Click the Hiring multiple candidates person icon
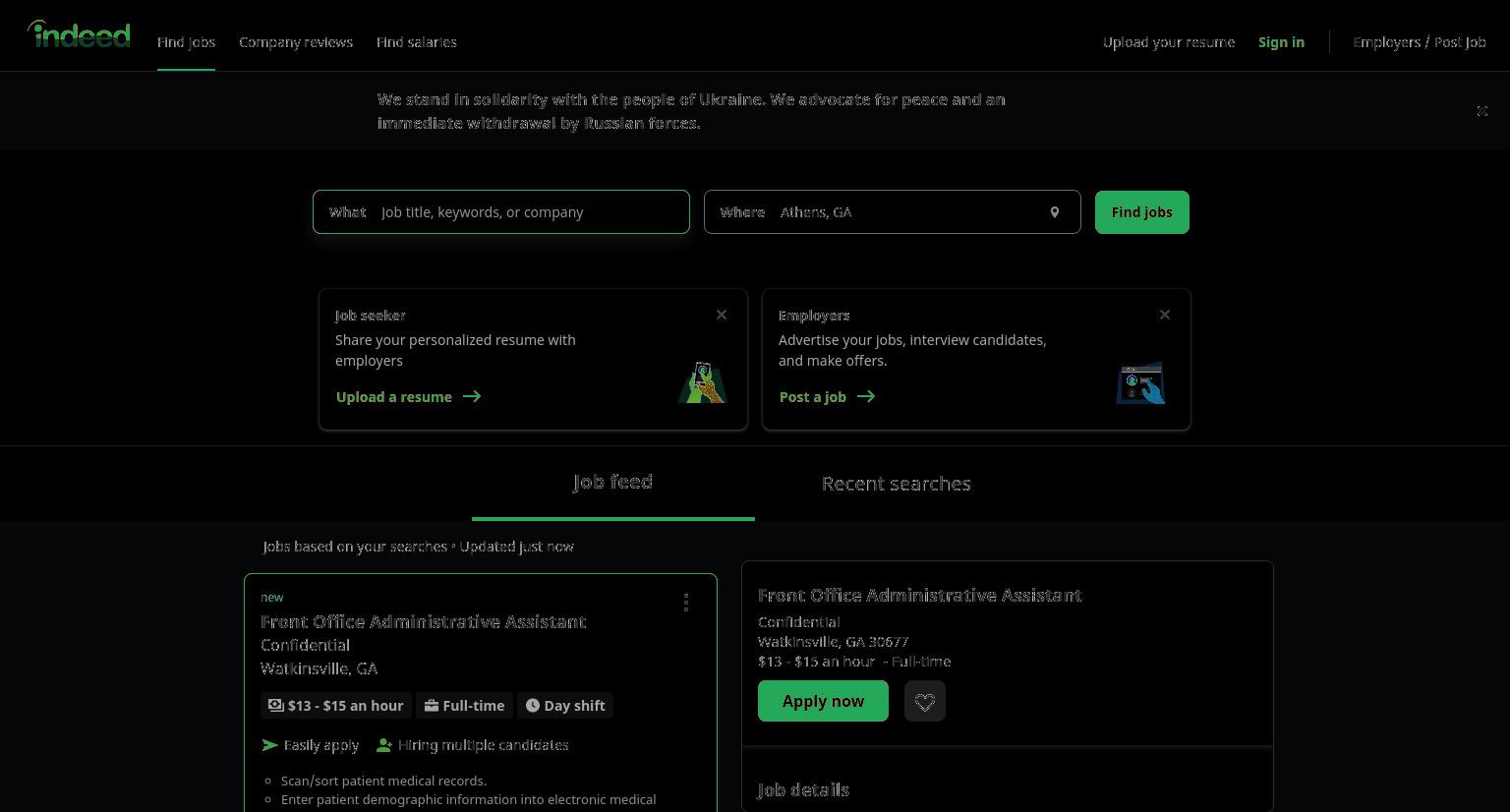 click(x=384, y=745)
